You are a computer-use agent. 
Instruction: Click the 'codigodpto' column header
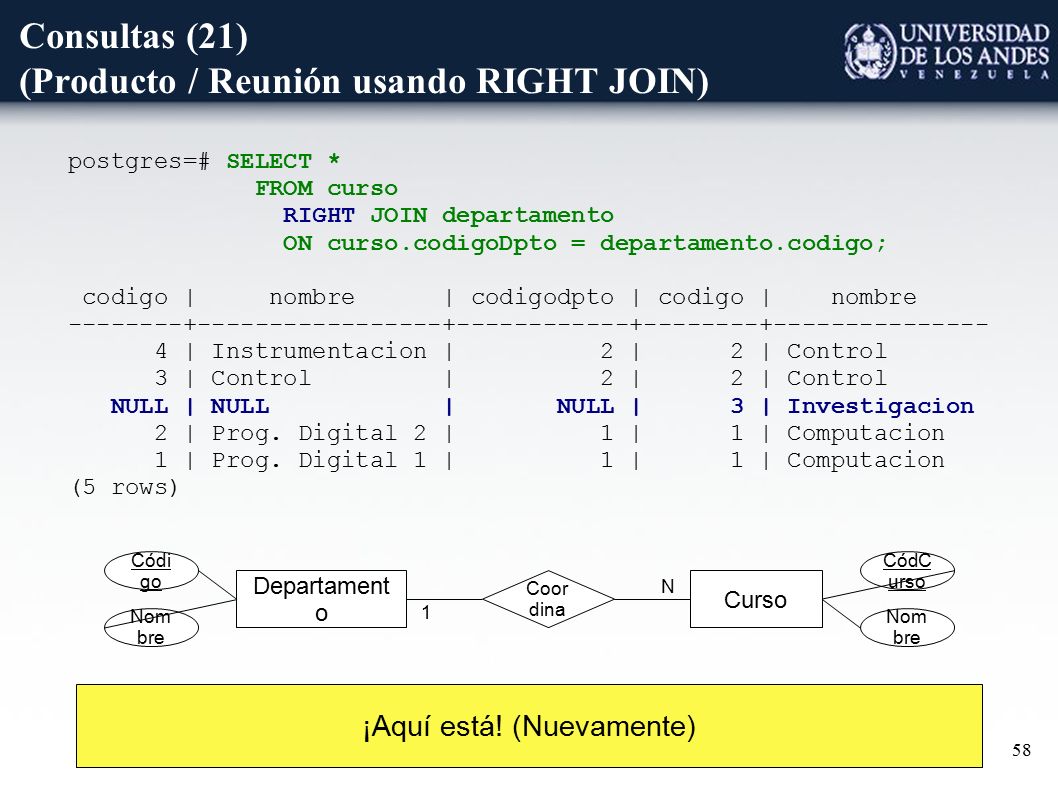(542, 297)
